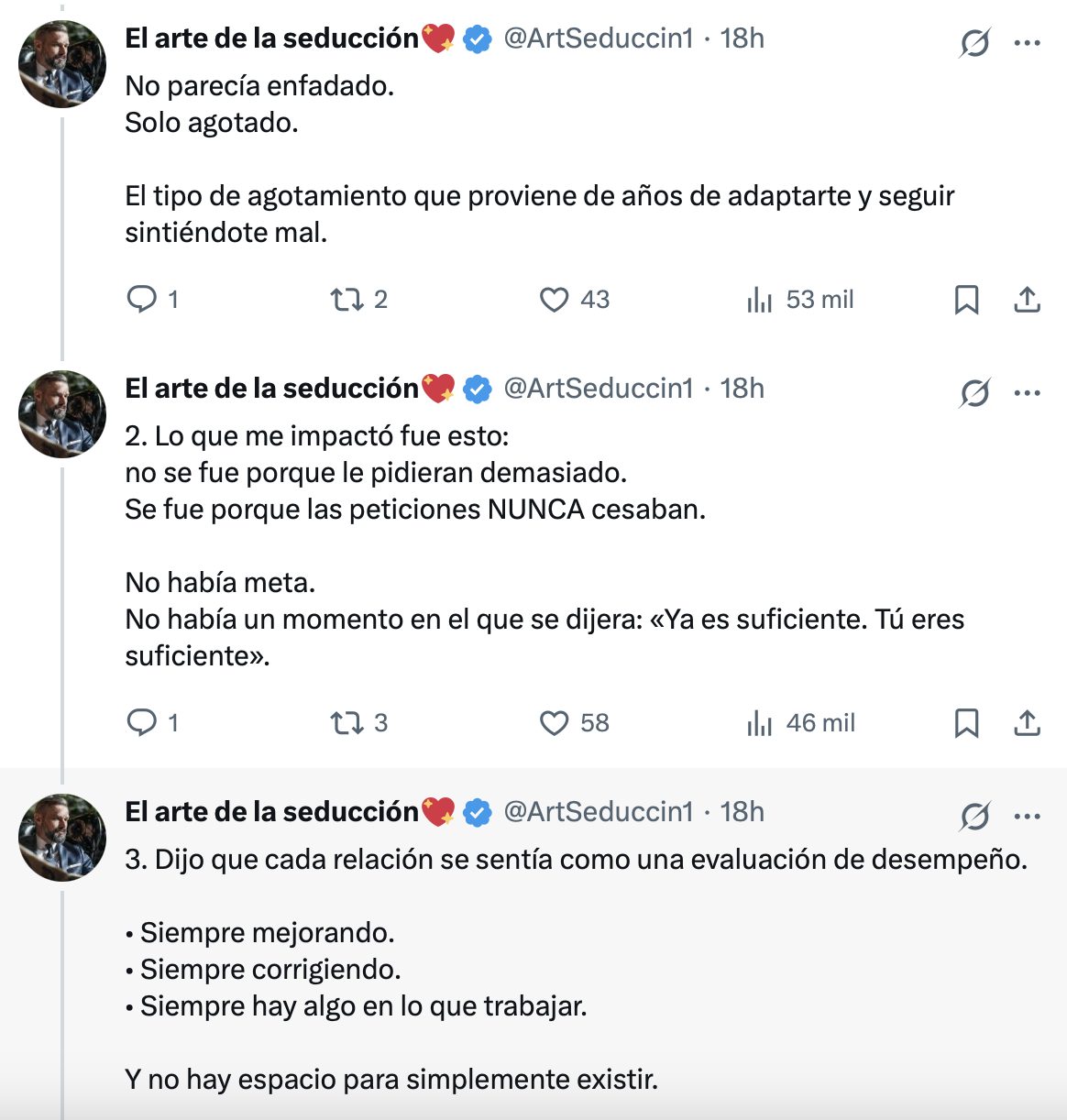Share the second tweet in thread
1067x1120 pixels.
pyautogui.click(x=1027, y=723)
